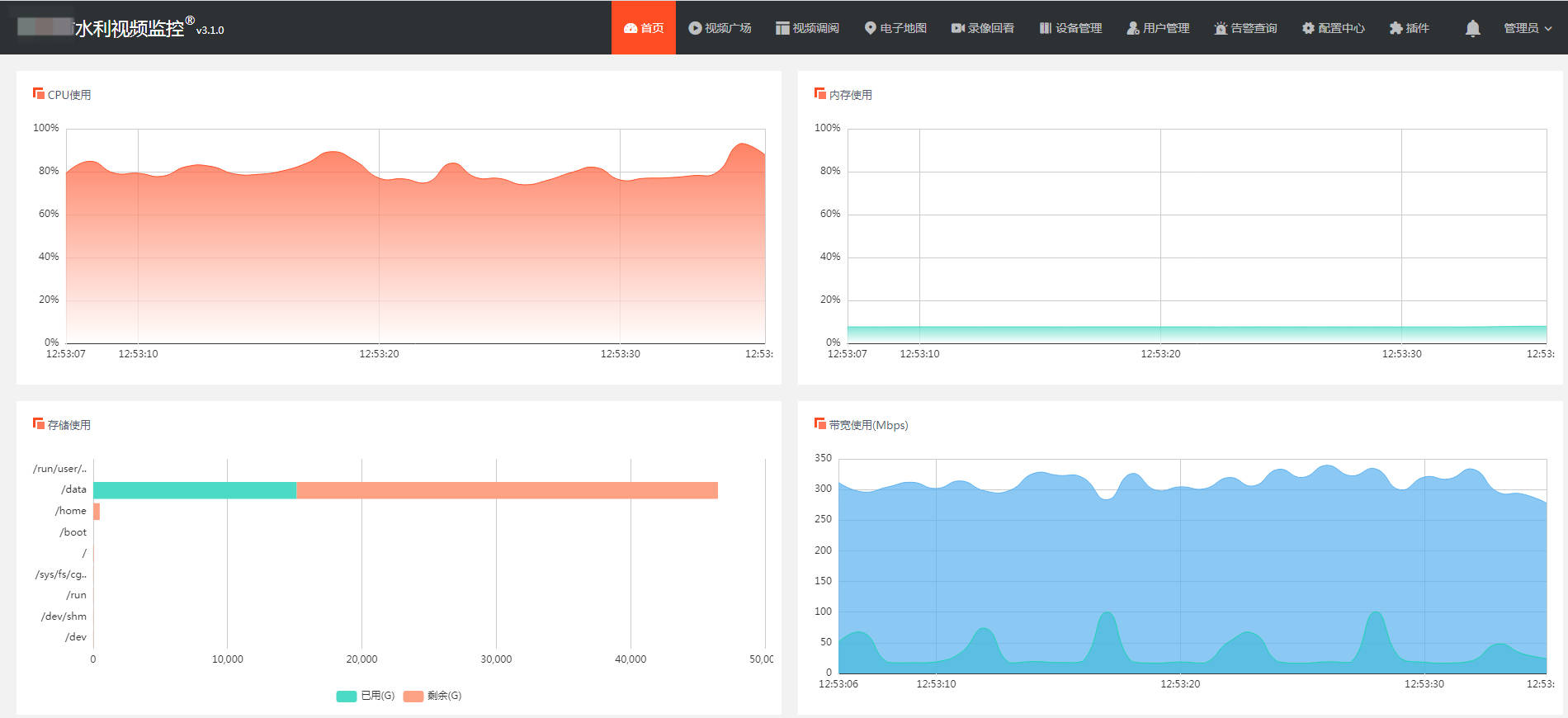Toggle the 剩余(G) legend series
This screenshot has height=718, width=1568.
(432, 696)
